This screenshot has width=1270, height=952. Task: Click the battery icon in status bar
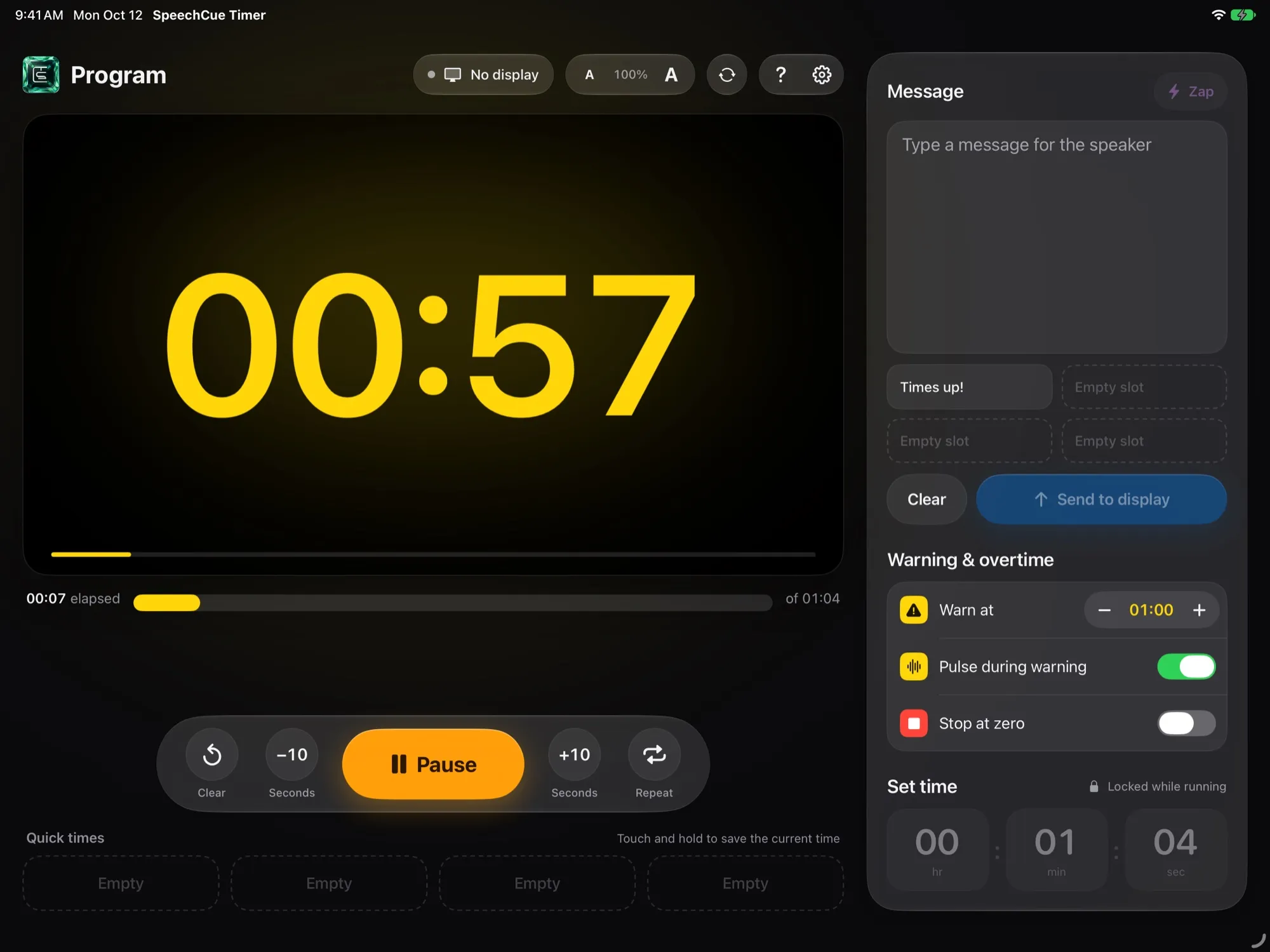(1242, 15)
